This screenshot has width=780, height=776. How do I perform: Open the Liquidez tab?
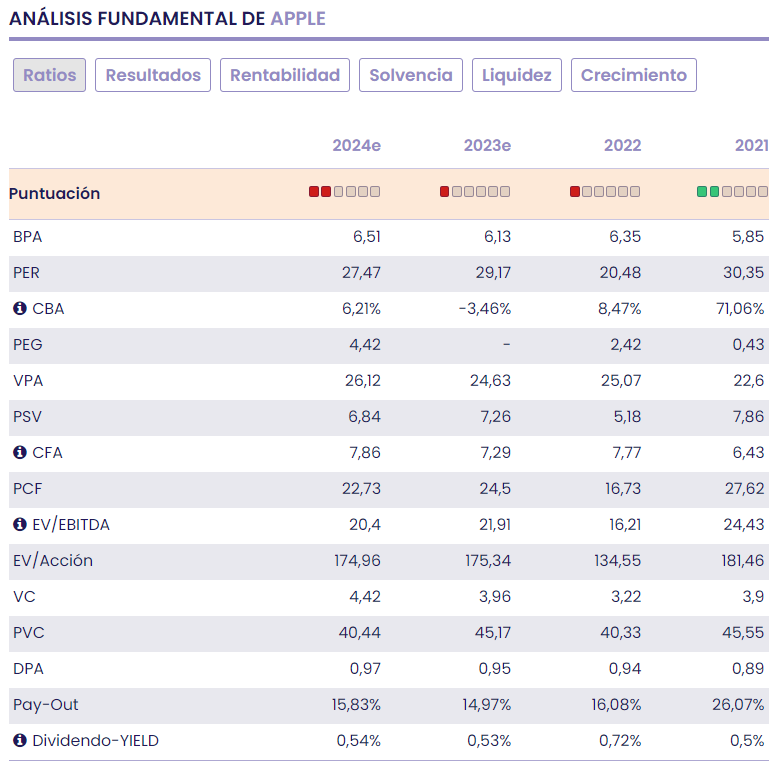[517, 75]
